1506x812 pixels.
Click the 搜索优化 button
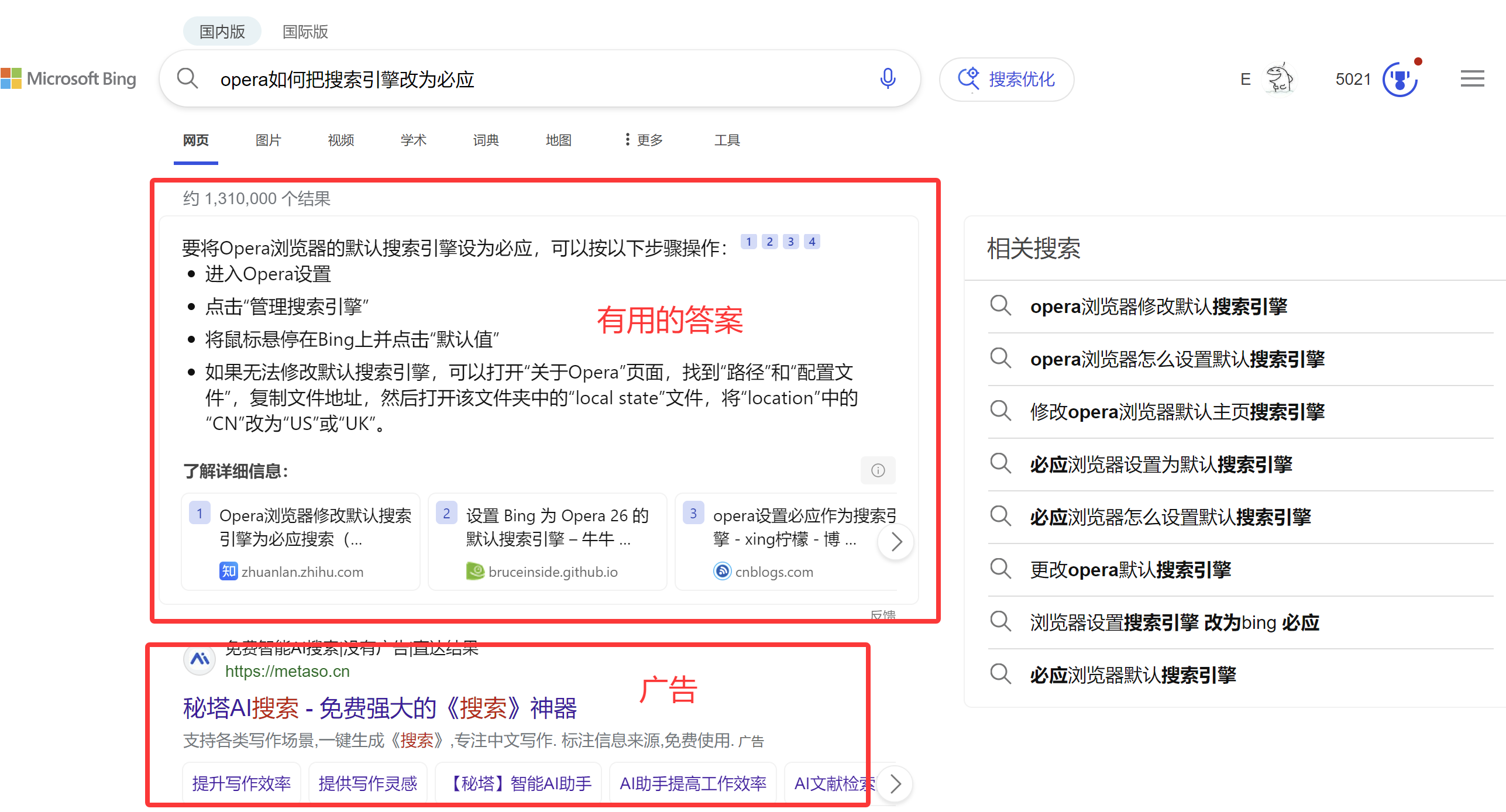(x=1006, y=79)
